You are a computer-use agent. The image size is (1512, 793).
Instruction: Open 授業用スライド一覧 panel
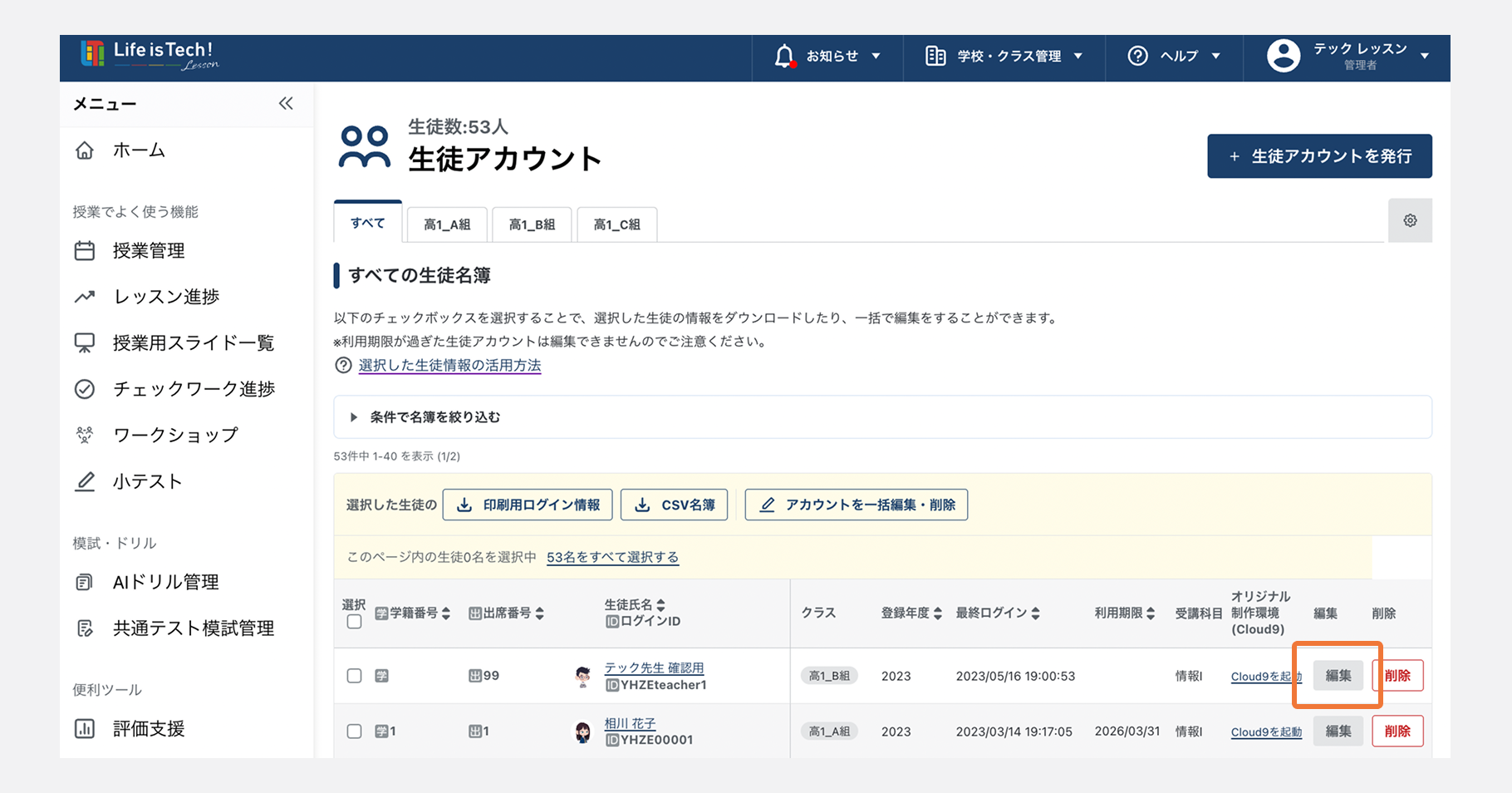(x=193, y=342)
